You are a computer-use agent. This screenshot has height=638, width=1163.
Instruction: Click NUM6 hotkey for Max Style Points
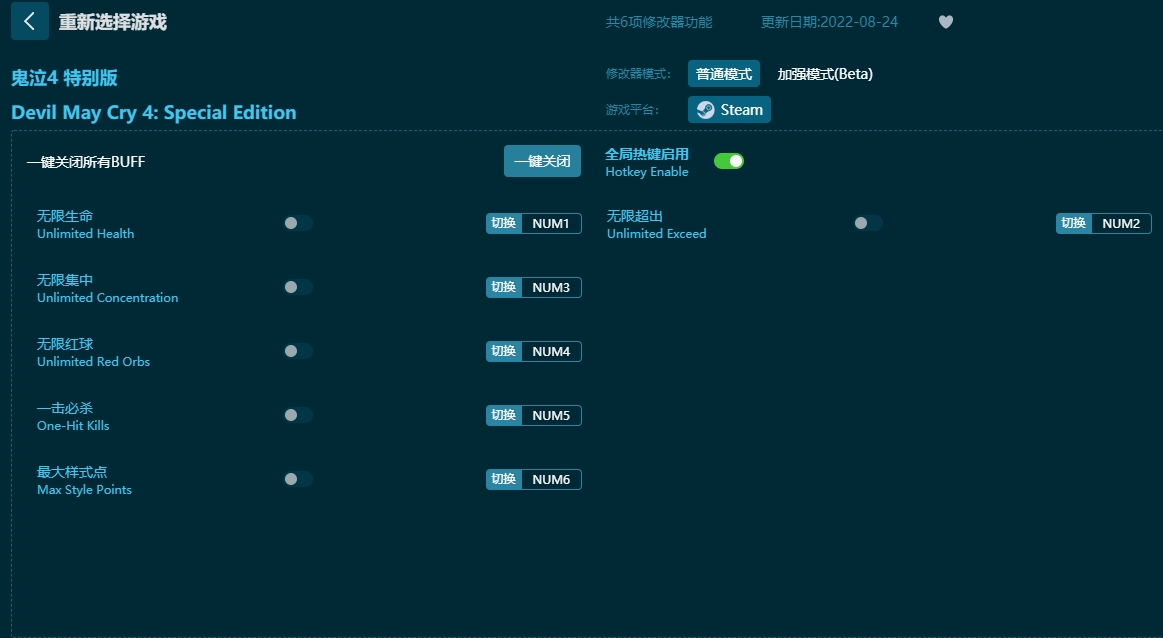550,480
